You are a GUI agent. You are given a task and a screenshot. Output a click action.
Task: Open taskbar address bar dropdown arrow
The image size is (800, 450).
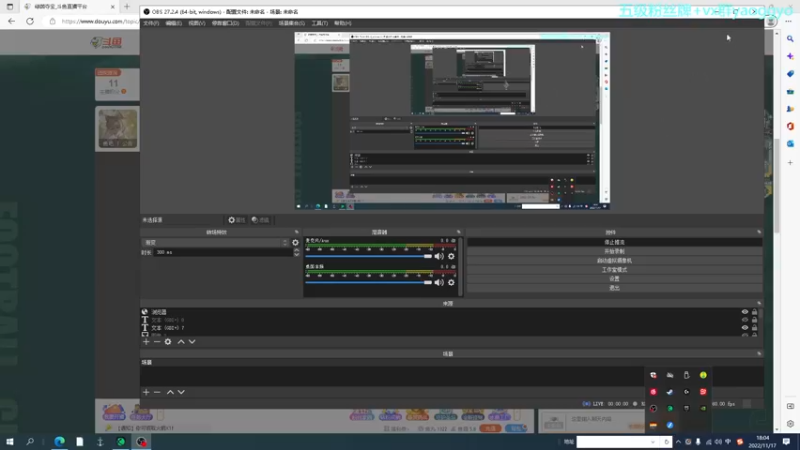tap(653, 442)
